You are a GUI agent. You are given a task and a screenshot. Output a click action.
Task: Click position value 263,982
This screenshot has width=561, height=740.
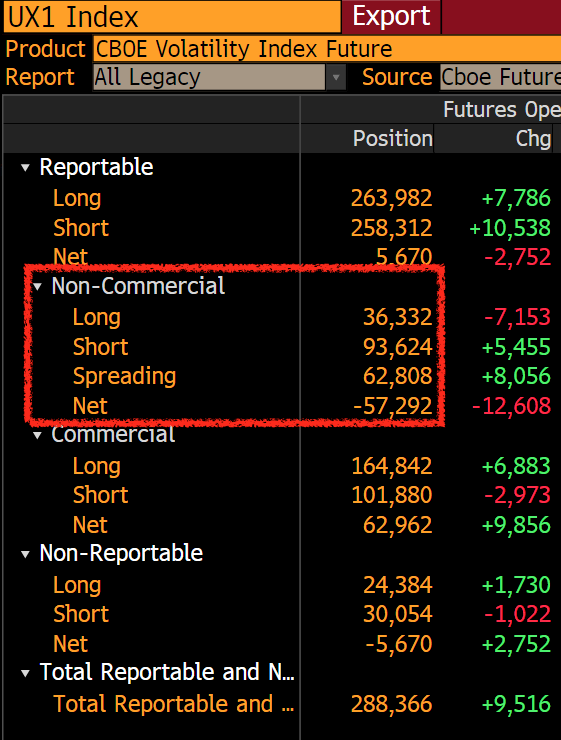click(x=392, y=198)
